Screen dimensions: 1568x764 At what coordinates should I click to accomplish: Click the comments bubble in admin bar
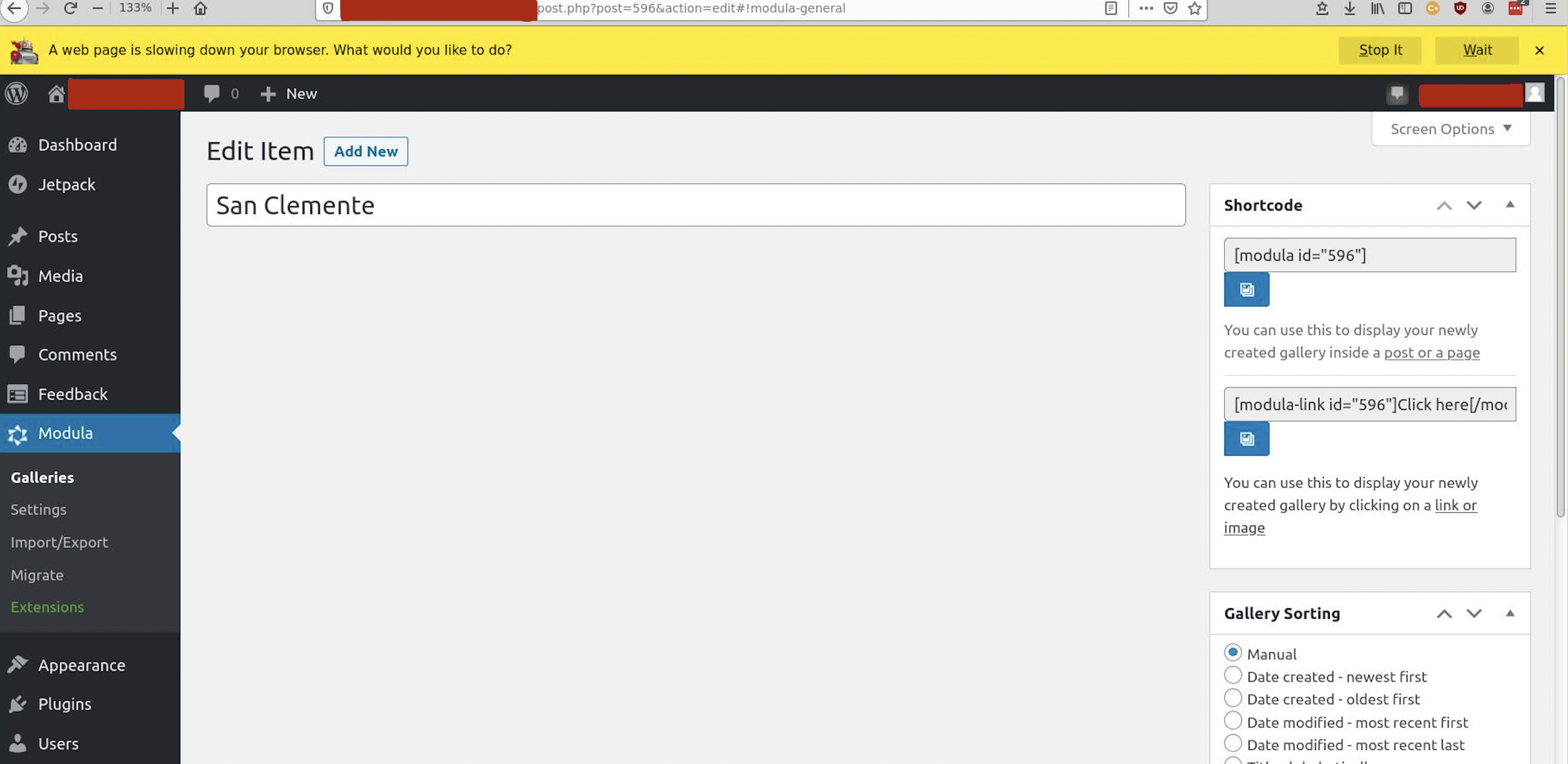pos(212,94)
